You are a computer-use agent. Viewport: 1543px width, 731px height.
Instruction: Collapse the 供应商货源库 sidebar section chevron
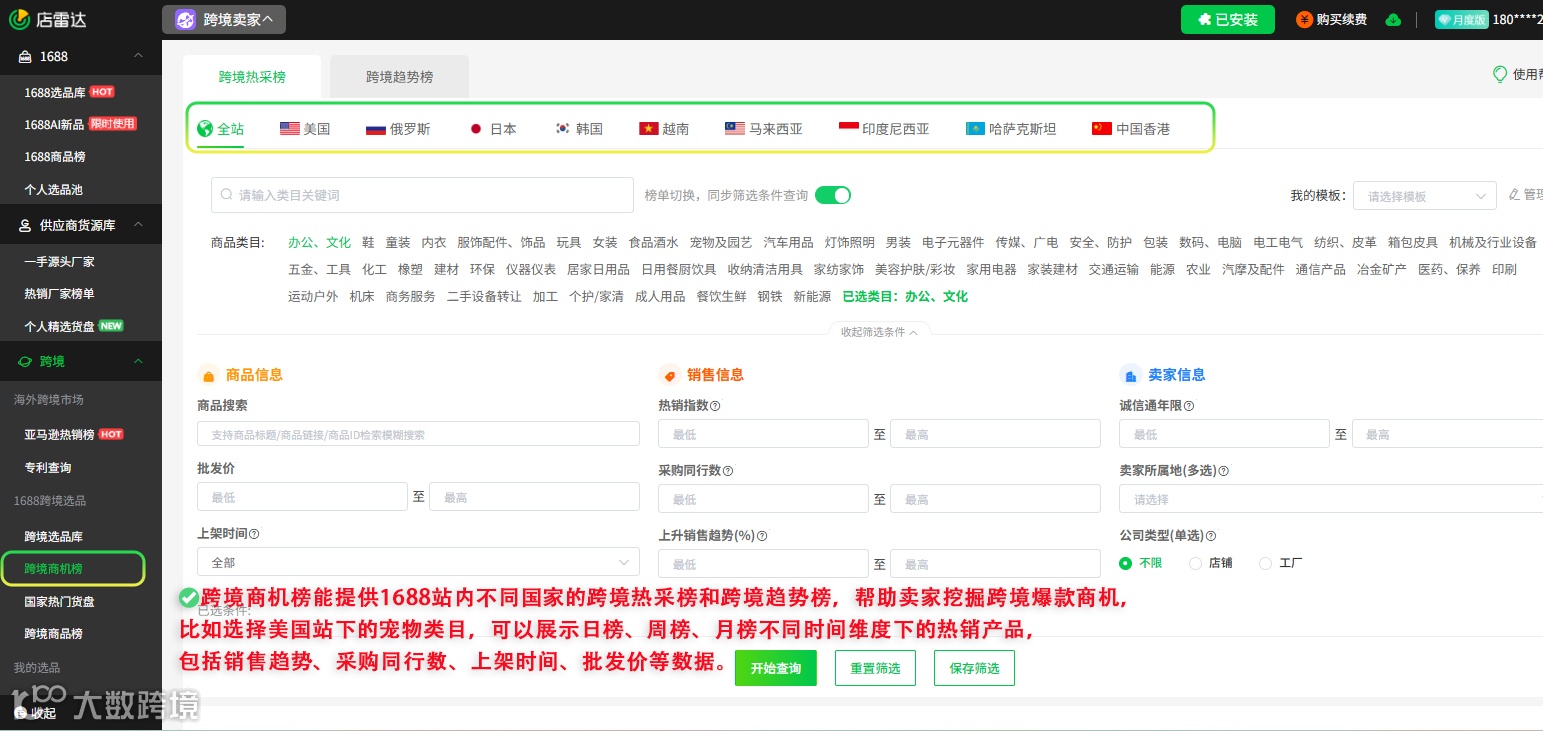point(138,225)
